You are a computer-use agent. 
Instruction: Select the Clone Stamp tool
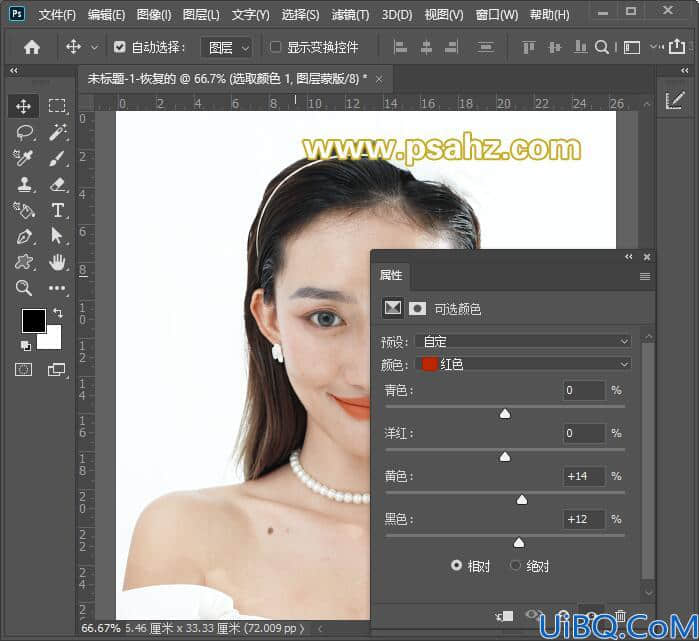point(25,184)
